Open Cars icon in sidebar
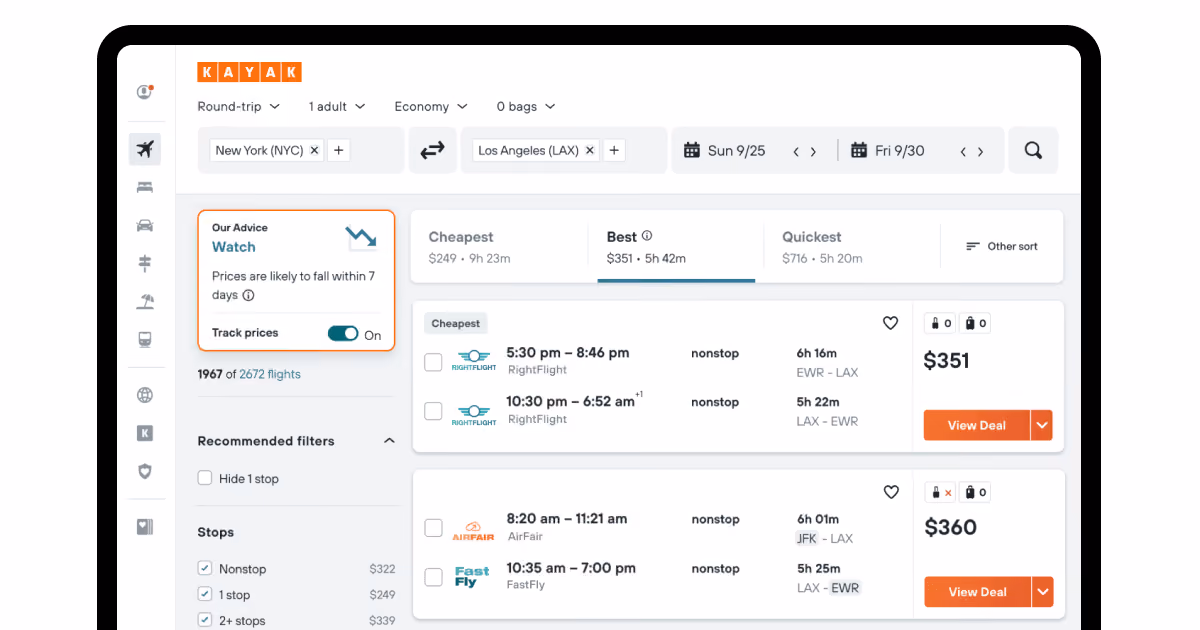 (145, 225)
